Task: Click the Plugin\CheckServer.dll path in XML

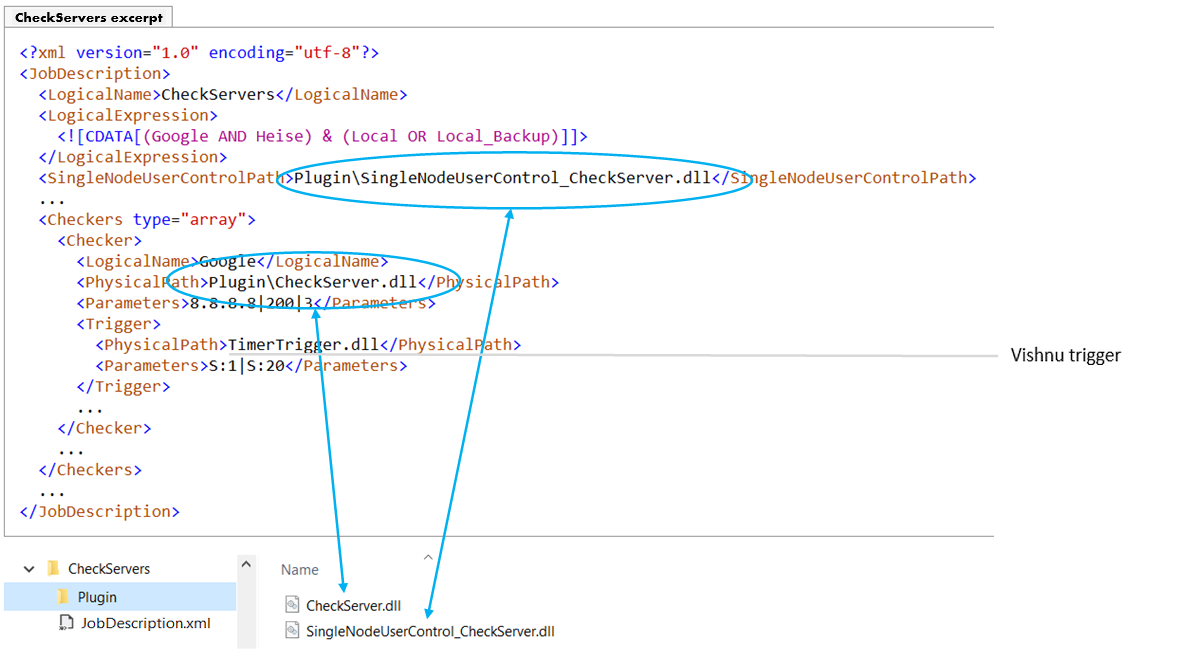Action: coord(312,282)
